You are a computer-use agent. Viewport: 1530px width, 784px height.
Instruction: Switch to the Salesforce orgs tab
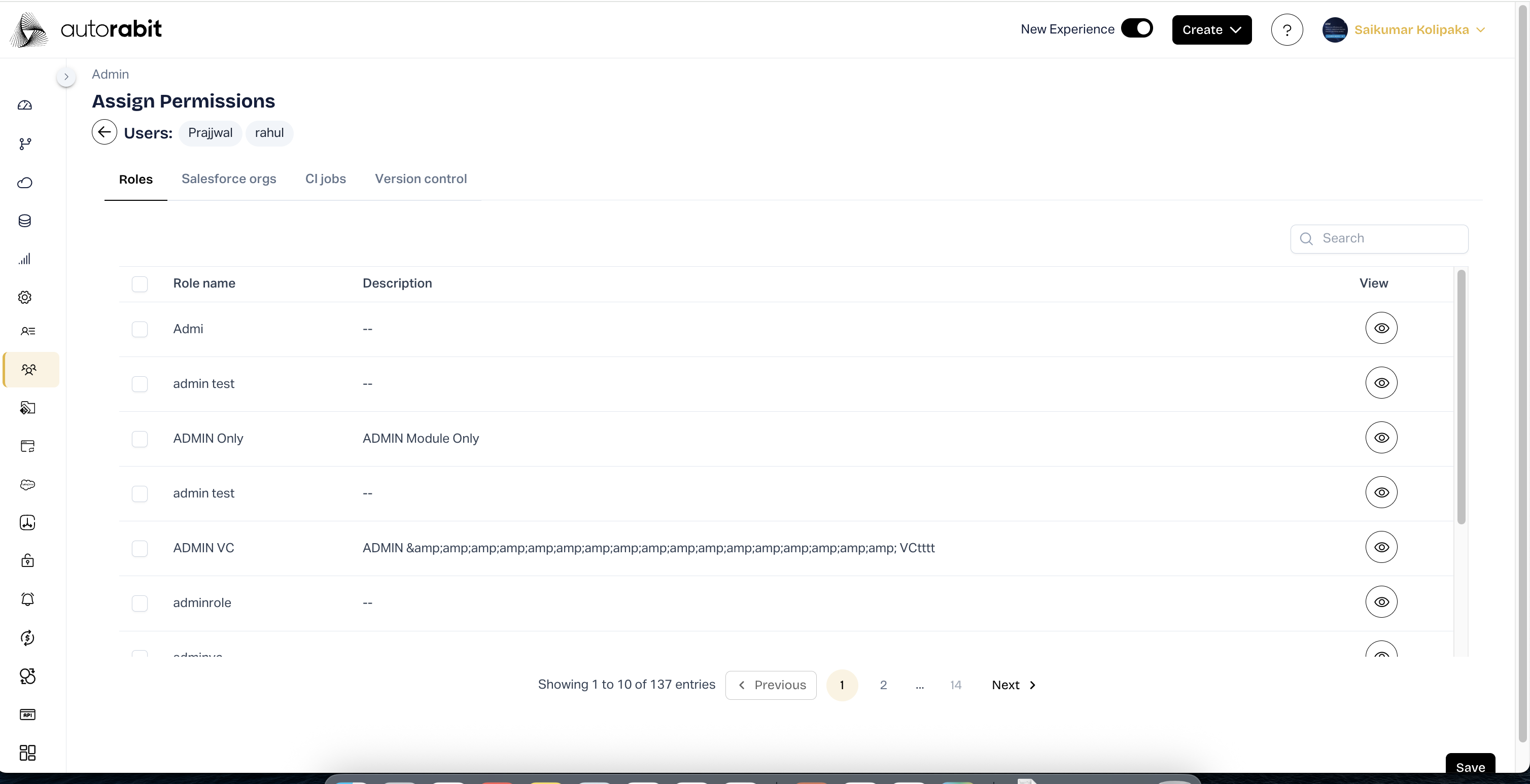pyautogui.click(x=229, y=179)
